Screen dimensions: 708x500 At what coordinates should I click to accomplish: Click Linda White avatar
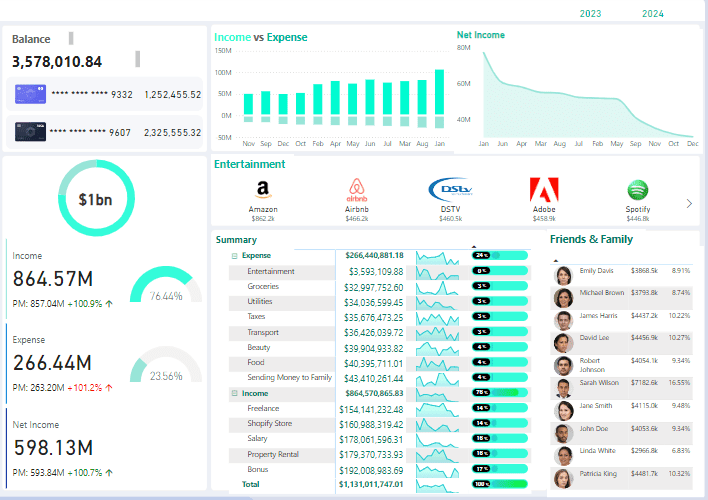(x=563, y=456)
